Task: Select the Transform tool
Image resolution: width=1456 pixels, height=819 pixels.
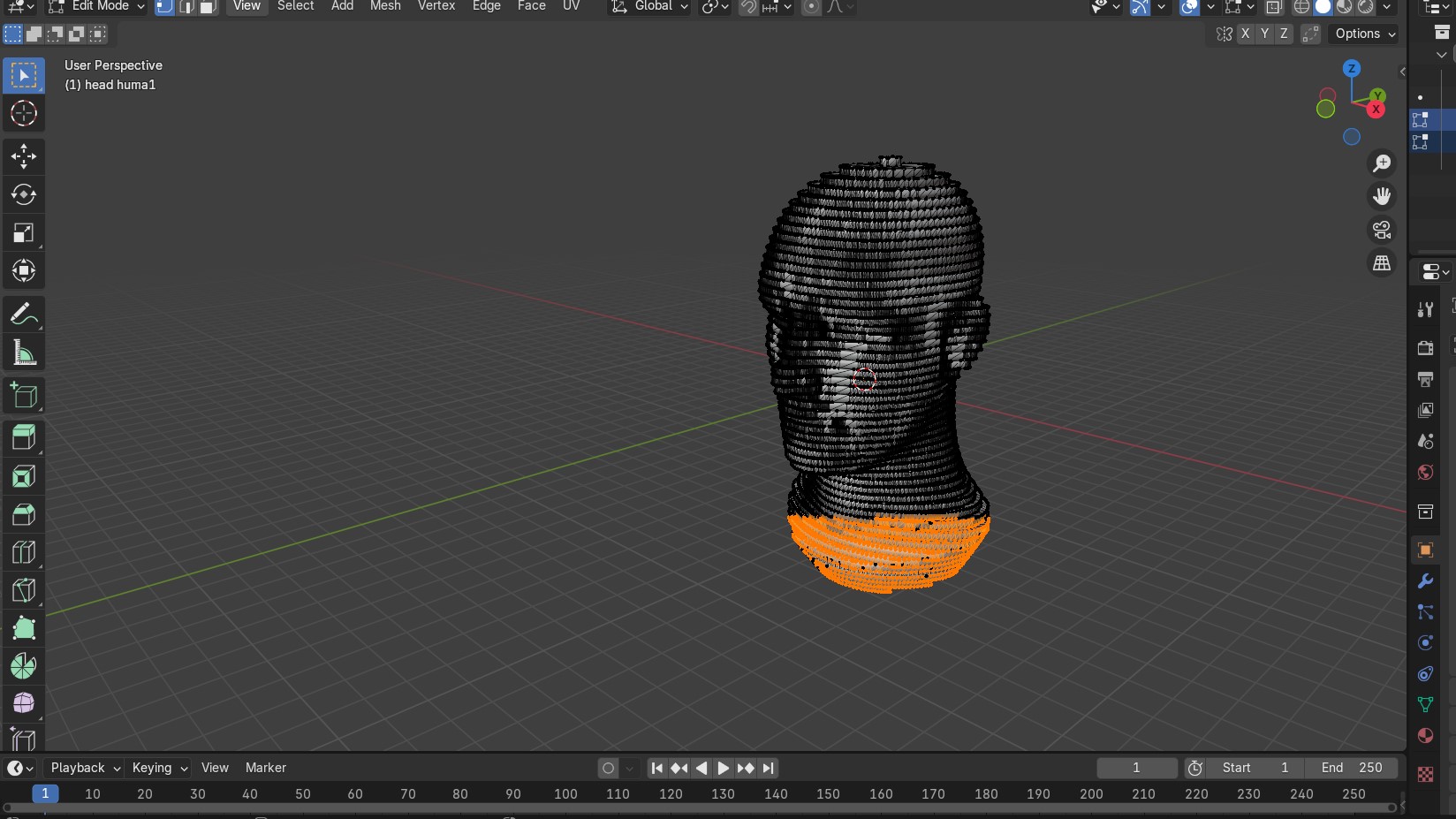Action: 24,270
